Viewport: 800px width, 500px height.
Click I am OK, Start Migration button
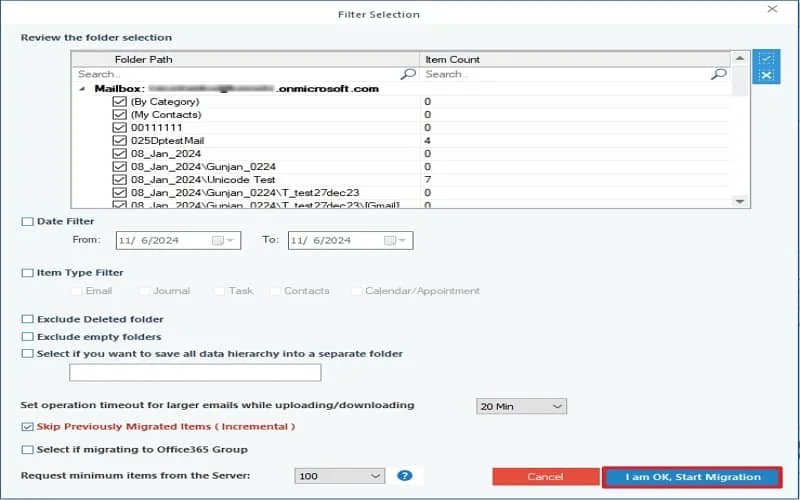(x=692, y=477)
